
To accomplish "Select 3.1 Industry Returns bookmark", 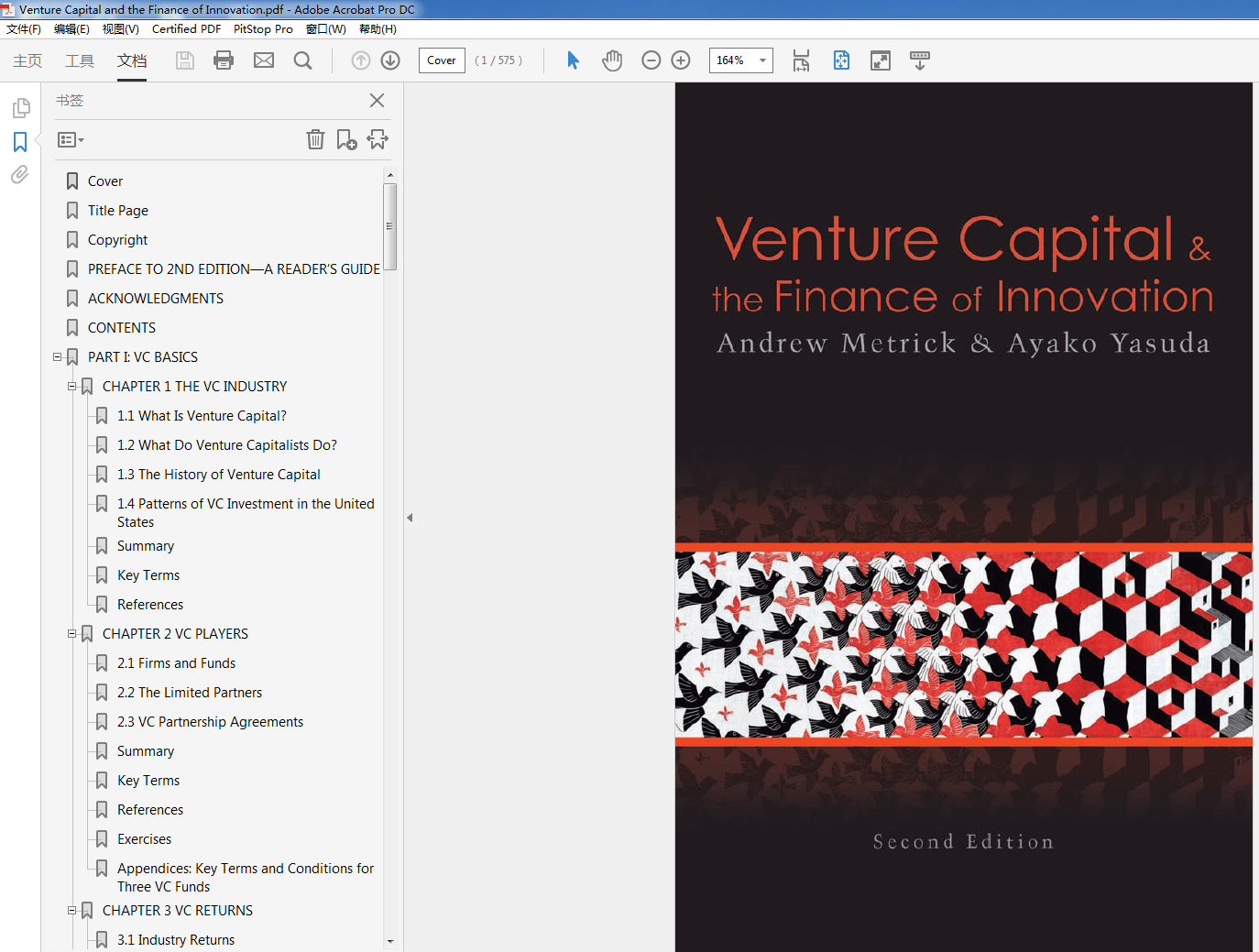I will pyautogui.click(x=176, y=940).
